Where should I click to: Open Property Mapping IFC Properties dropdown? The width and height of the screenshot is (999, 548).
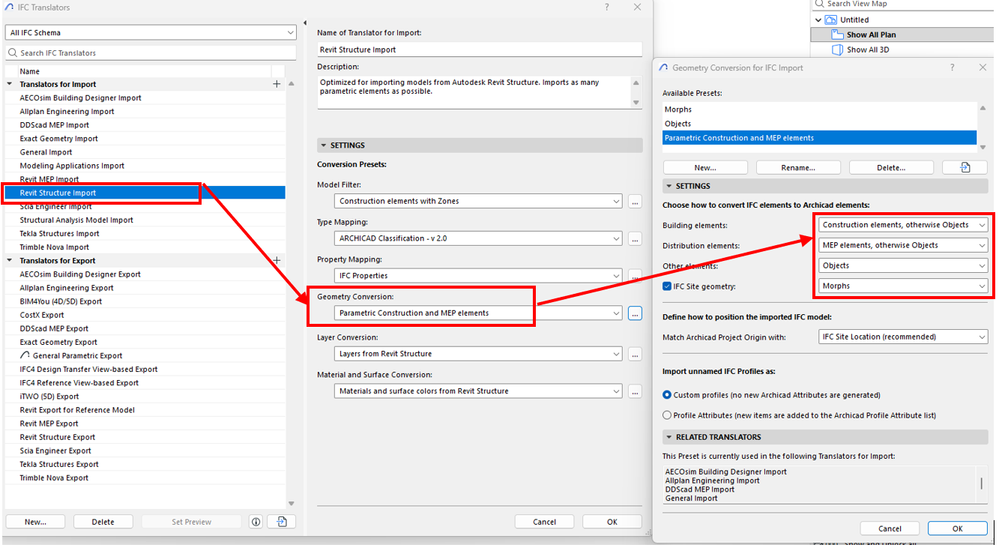coord(478,276)
